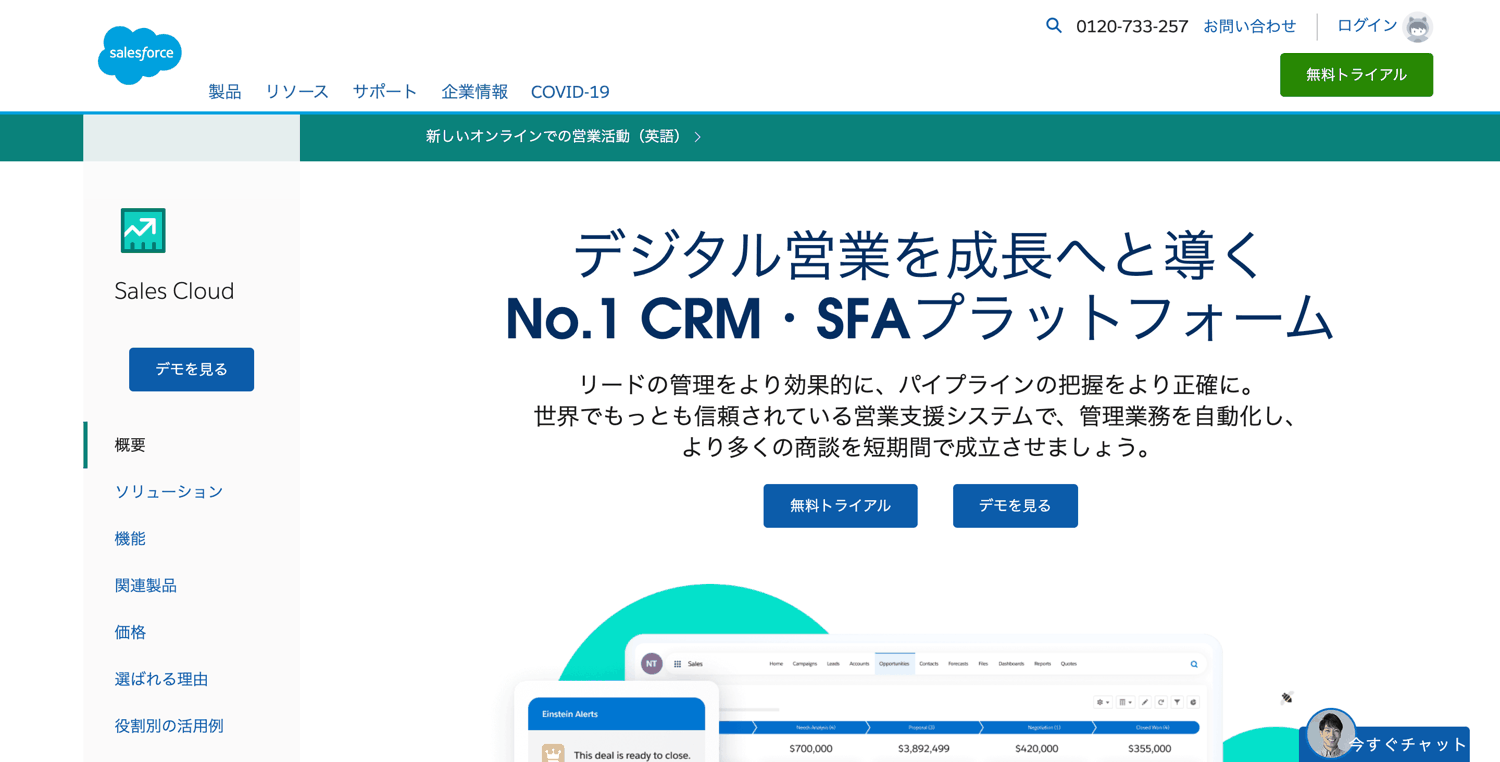Open the リソース navigation menu
The width and height of the screenshot is (1500, 762).
point(297,92)
